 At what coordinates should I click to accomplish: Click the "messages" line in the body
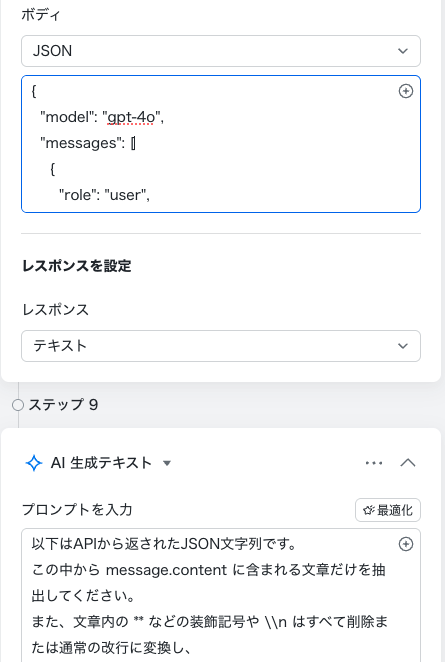tap(88, 143)
